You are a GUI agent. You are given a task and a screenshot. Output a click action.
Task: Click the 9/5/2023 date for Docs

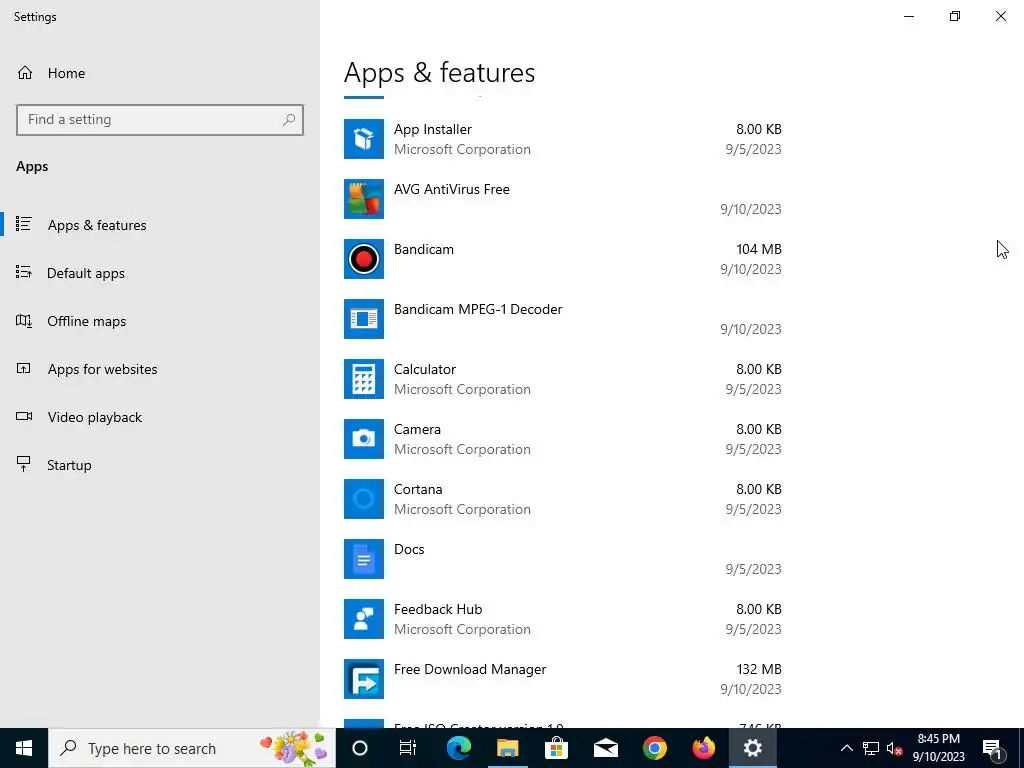coord(753,569)
